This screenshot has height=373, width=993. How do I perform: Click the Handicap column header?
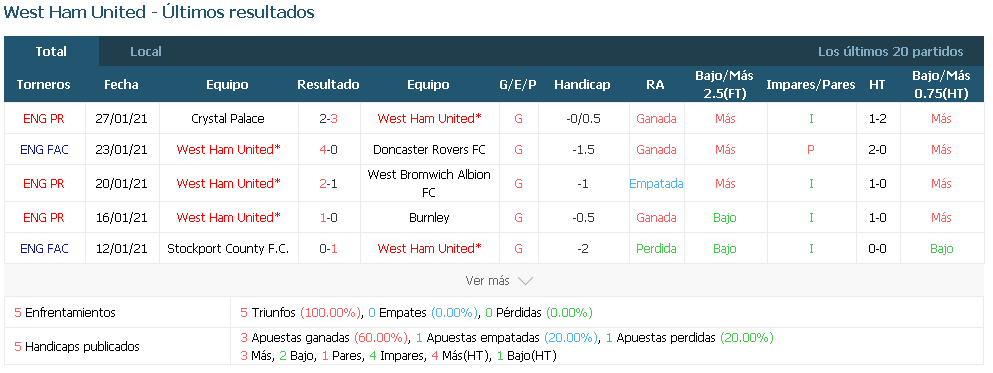(x=582, y=85)
